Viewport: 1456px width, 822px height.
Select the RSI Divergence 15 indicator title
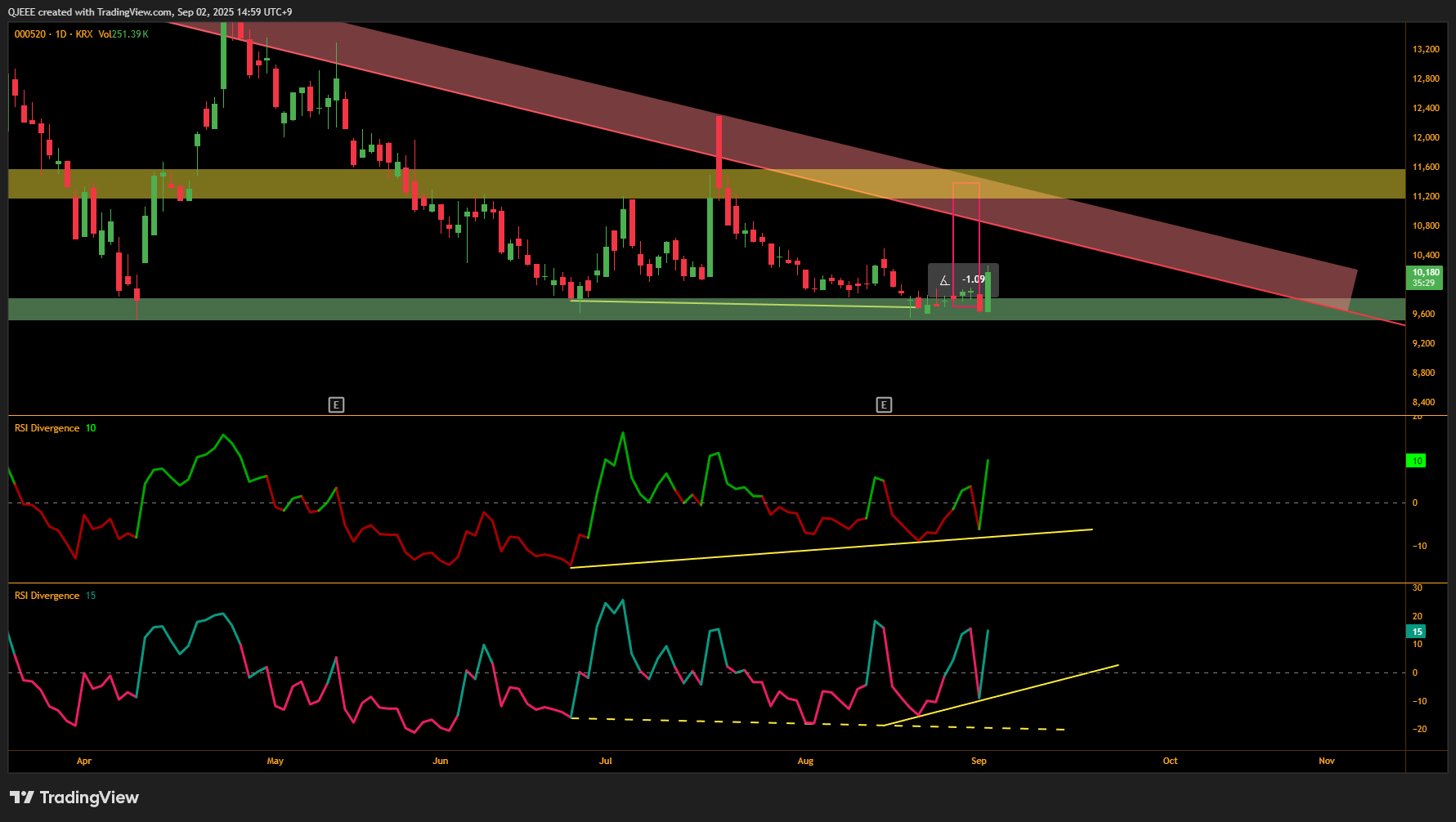(55, 596)
